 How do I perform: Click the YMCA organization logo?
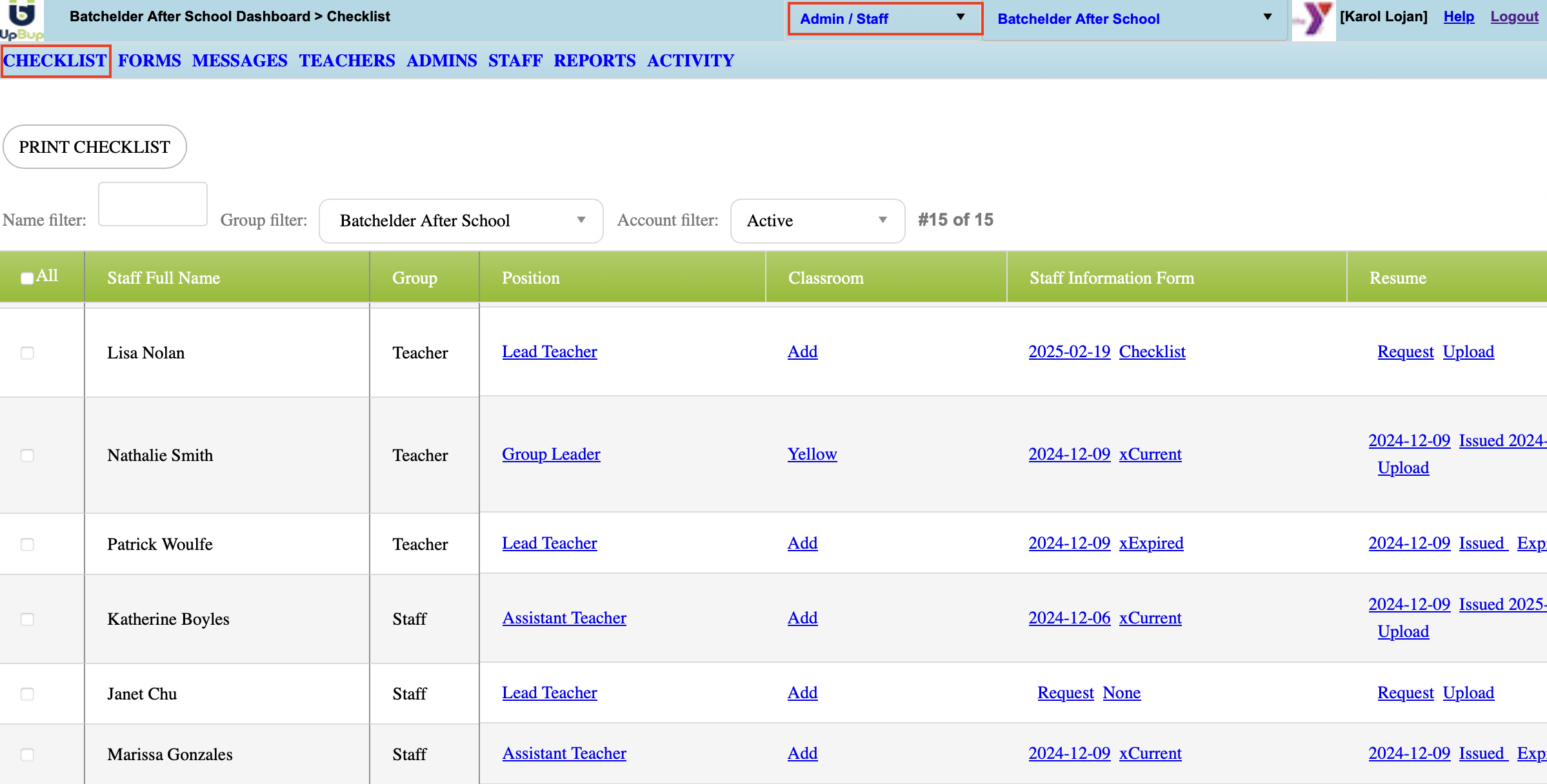coord(1314,20)
